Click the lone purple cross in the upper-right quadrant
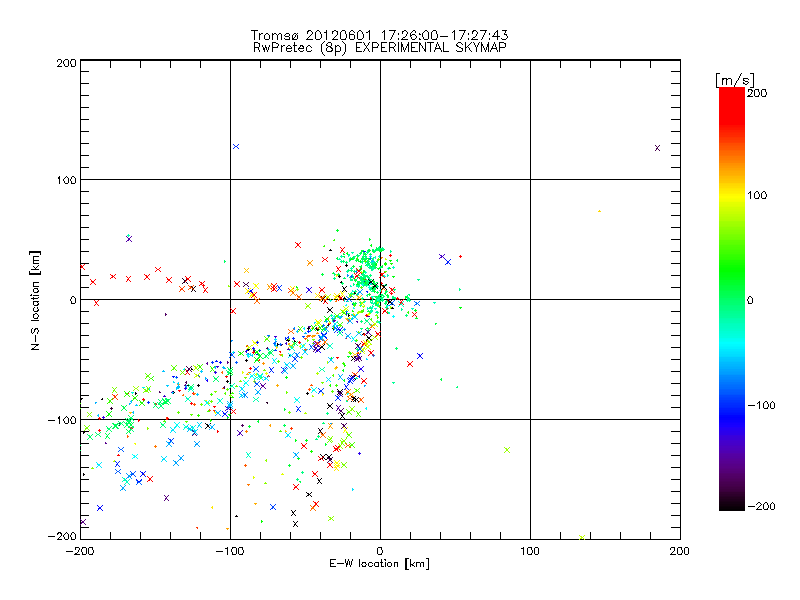The height and width of the screenshot is (600, 800). tap(657, 148)
